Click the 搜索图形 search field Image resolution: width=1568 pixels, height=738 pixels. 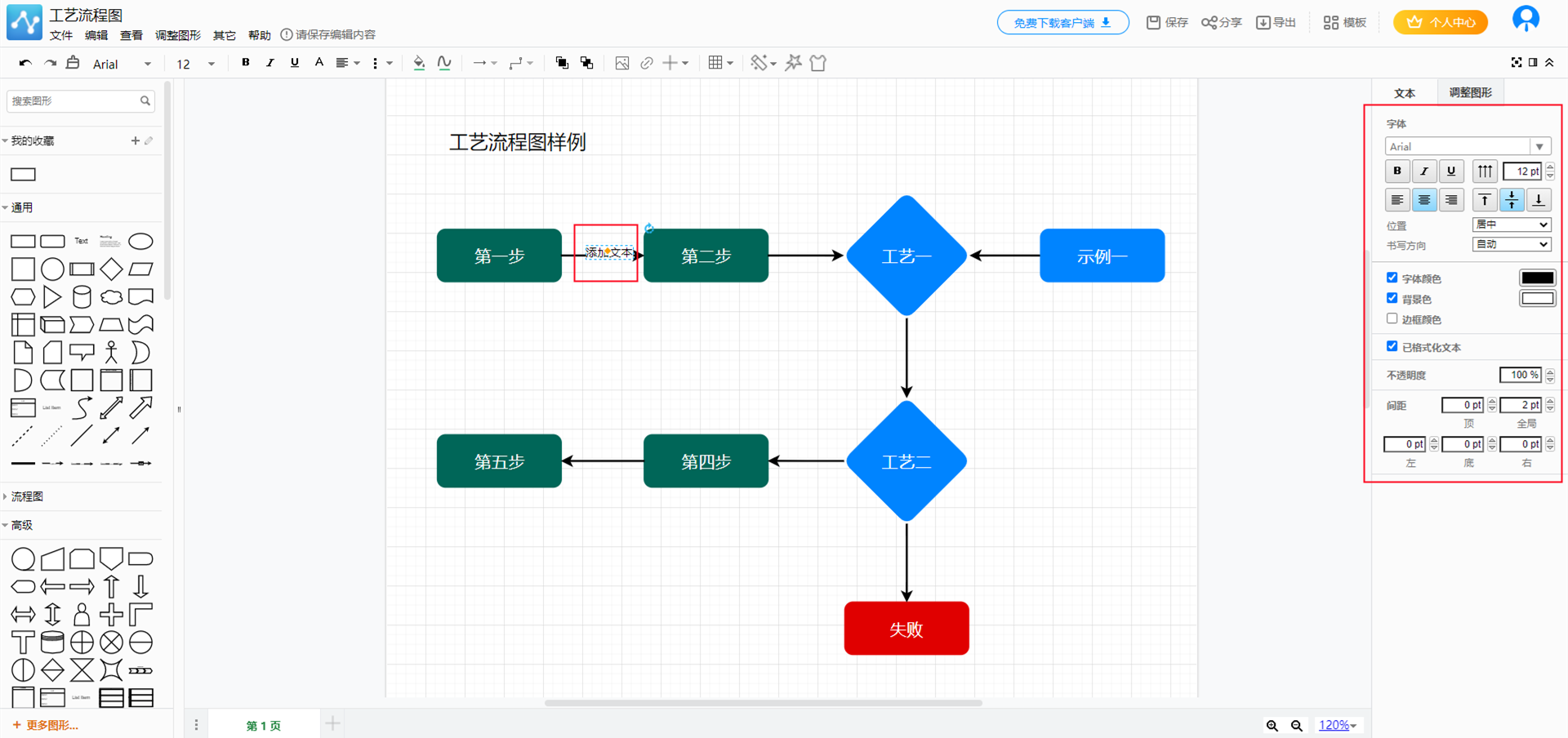pyautogui.click(x=73, y=101)
